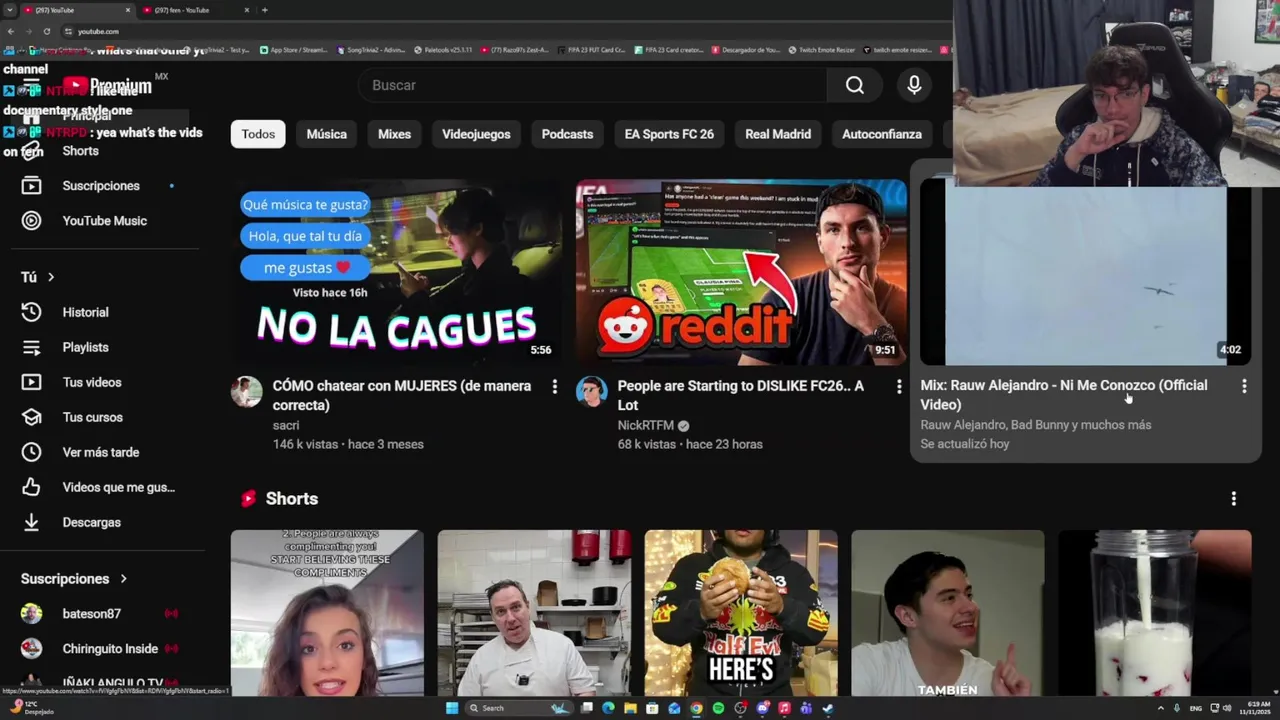The height and width of the screenshot is (720, 1280).
Task: Expand the Tú section chevron
Action: pyautogui.click(x=51, y=277)
